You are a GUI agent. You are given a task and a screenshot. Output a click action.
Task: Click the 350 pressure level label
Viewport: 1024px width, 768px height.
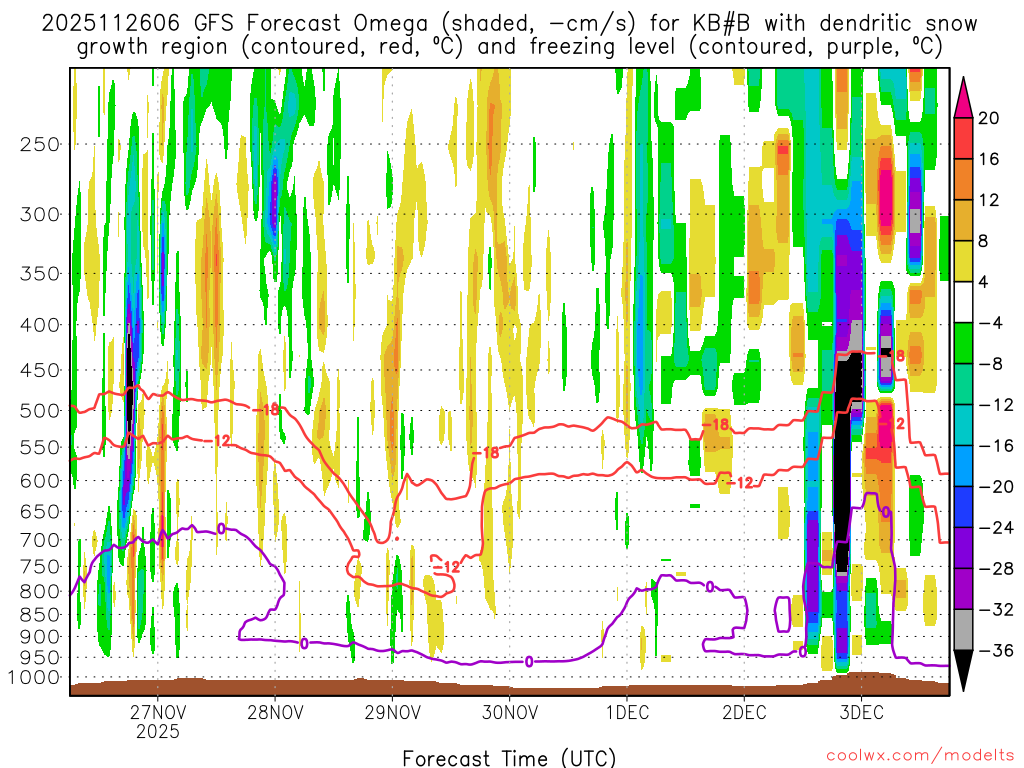point(40,273)
